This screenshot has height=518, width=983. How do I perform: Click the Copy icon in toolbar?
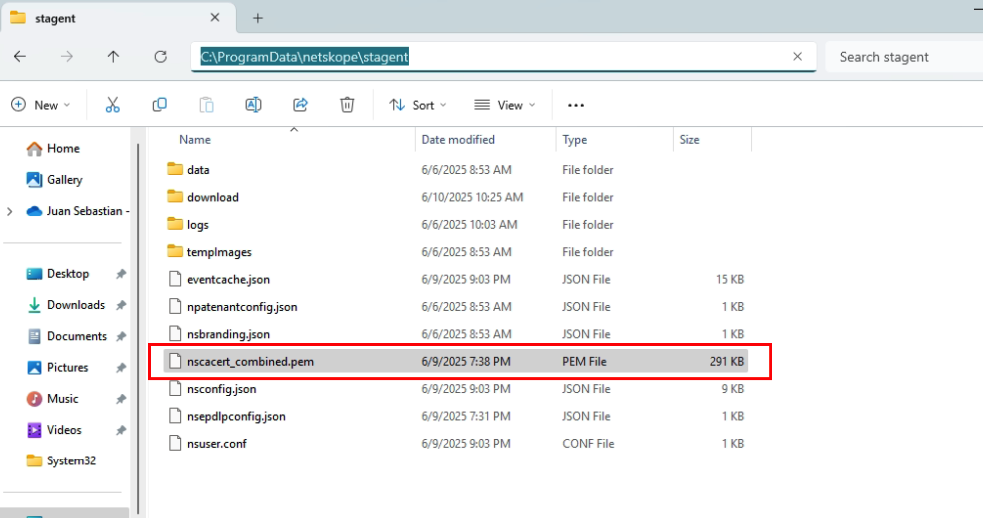[x=159, y=105]
